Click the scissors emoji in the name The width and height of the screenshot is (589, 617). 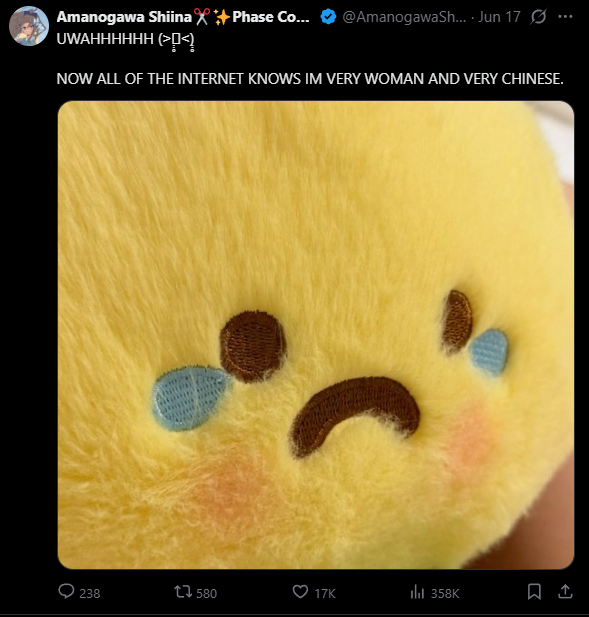202,17
